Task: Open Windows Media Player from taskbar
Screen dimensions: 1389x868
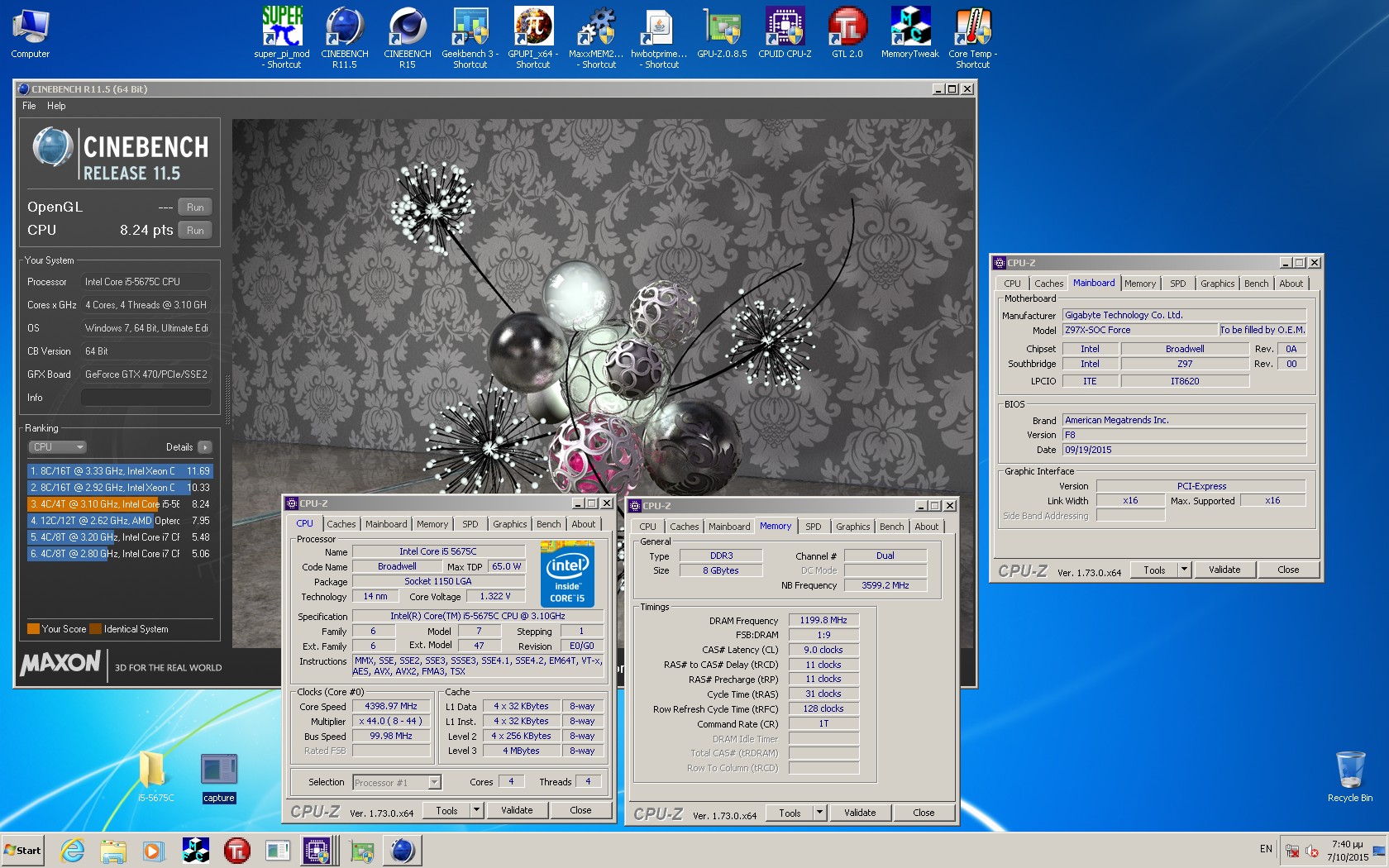Action: tap(154, 850)
